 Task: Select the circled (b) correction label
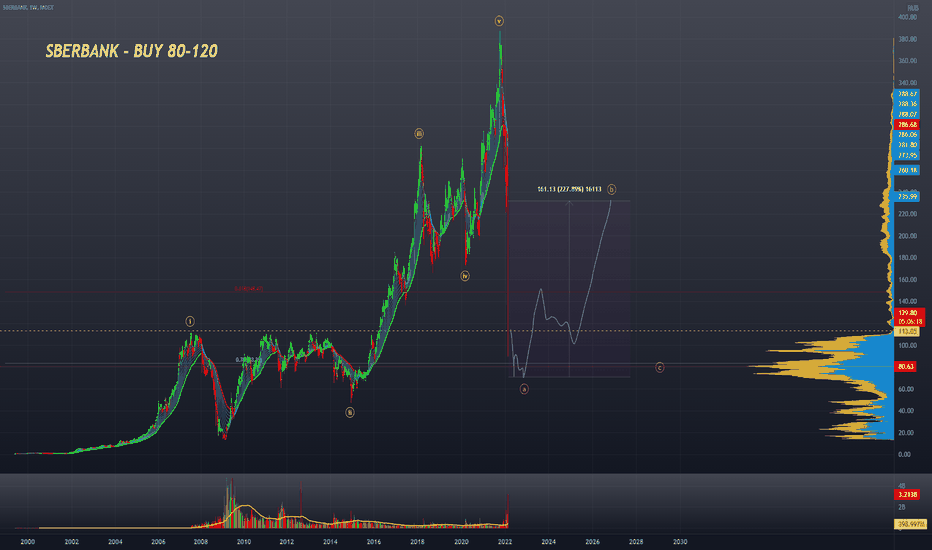[x=612, y=189]
